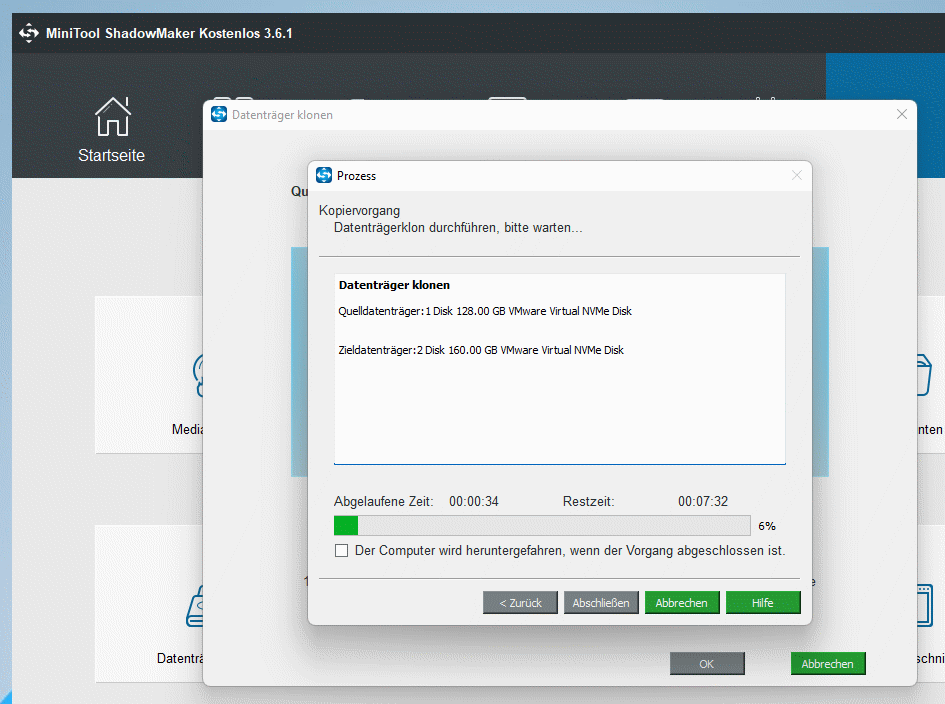
Task: Click the MiniTool ShadowMaker logo icon
Action: pyautogui.click(x=28, y=33)
